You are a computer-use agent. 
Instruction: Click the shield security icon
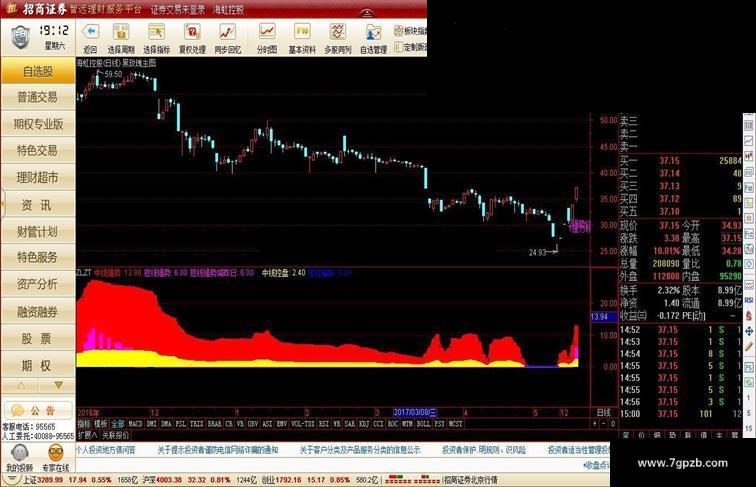coord(20,38)
